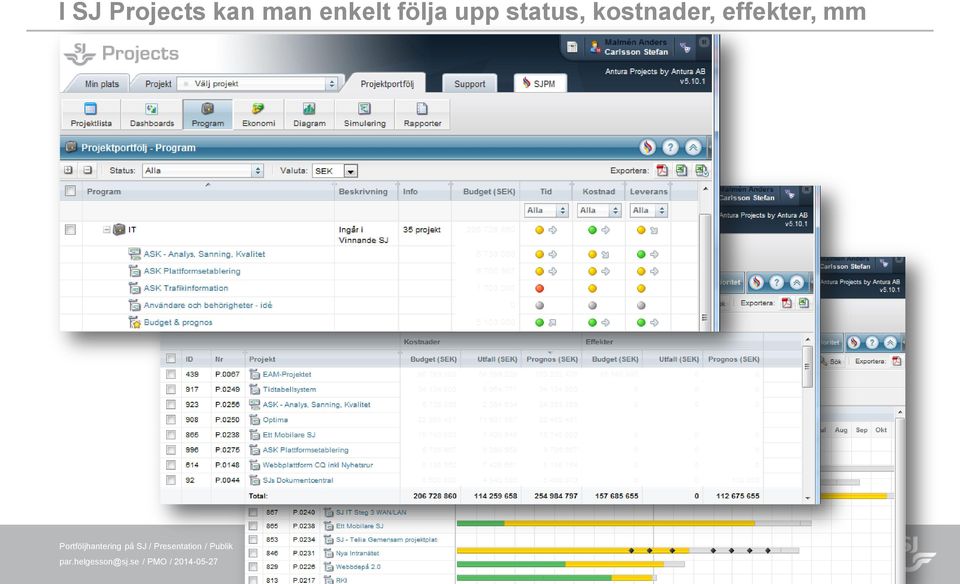Click the tool icon right of Carlsson Stefan
Image resolution: width=960 pixels, height=584 pixels.
[x=685, y=47]
